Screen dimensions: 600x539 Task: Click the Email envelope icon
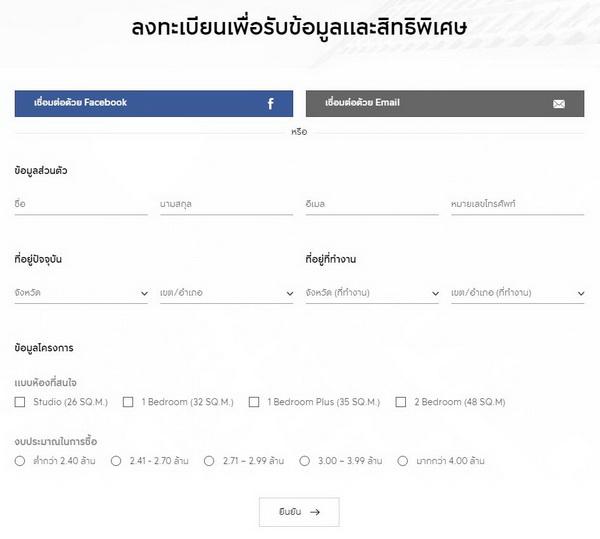click(x=559, y=104)
